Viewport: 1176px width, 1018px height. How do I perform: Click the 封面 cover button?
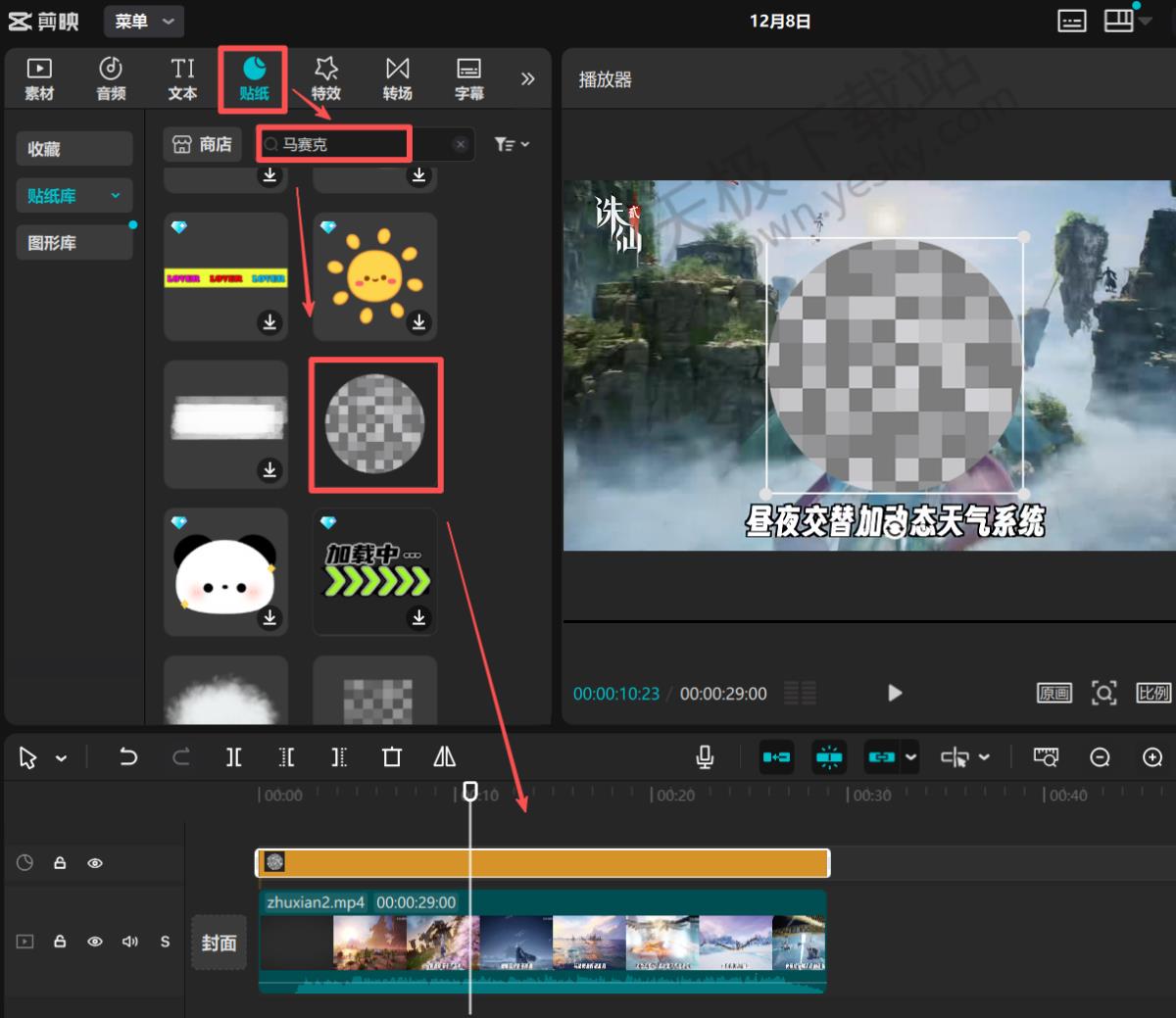219,943
